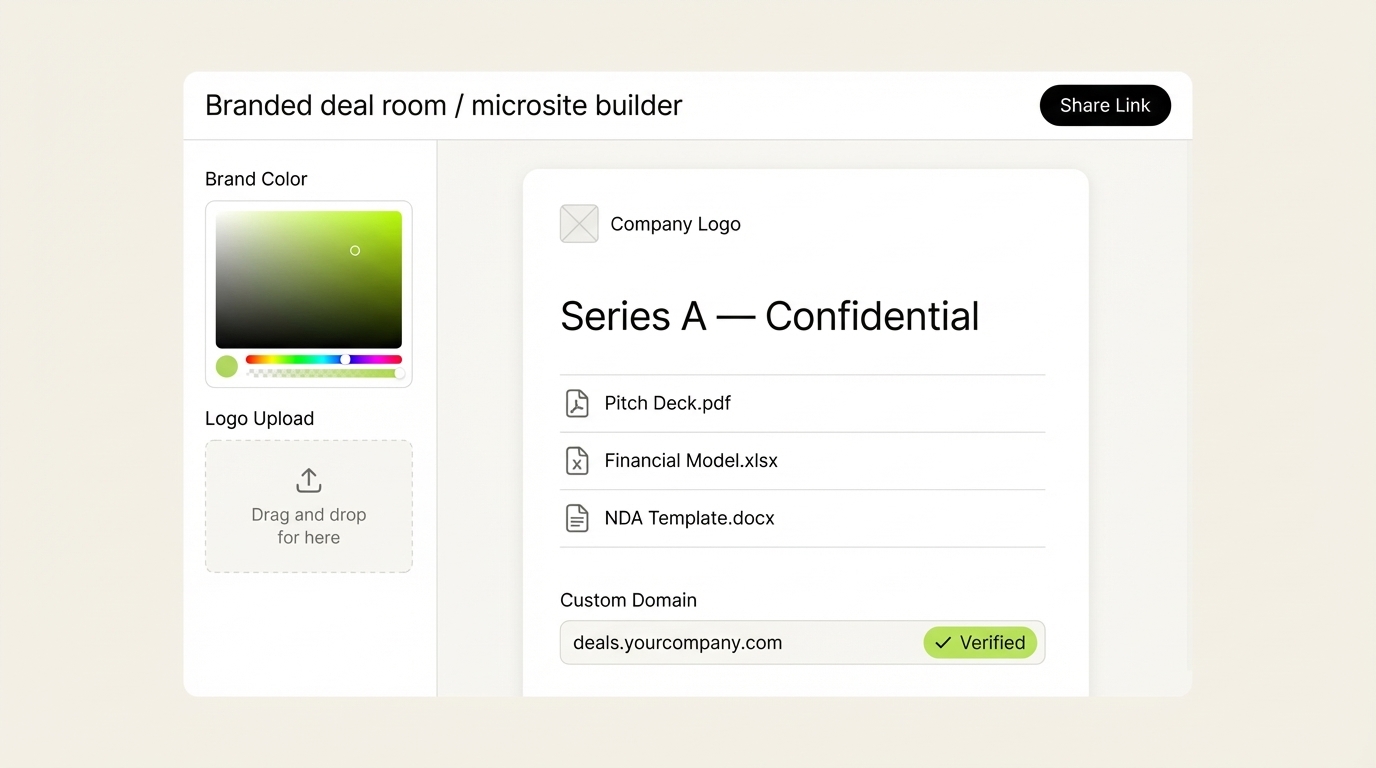Click the Company Logo placeholder image icon

[579, 223]
